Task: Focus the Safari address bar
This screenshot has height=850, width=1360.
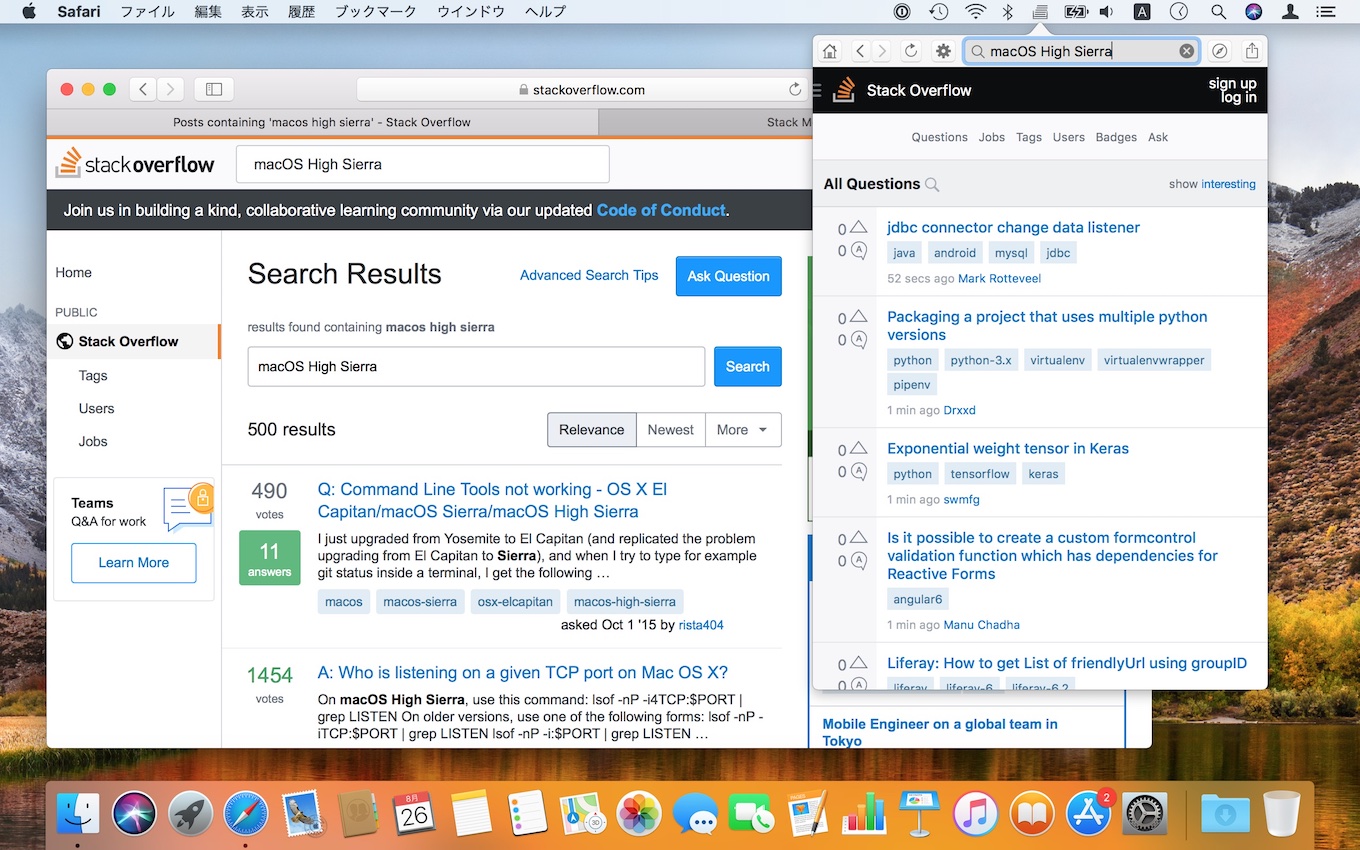Action: 583,89
